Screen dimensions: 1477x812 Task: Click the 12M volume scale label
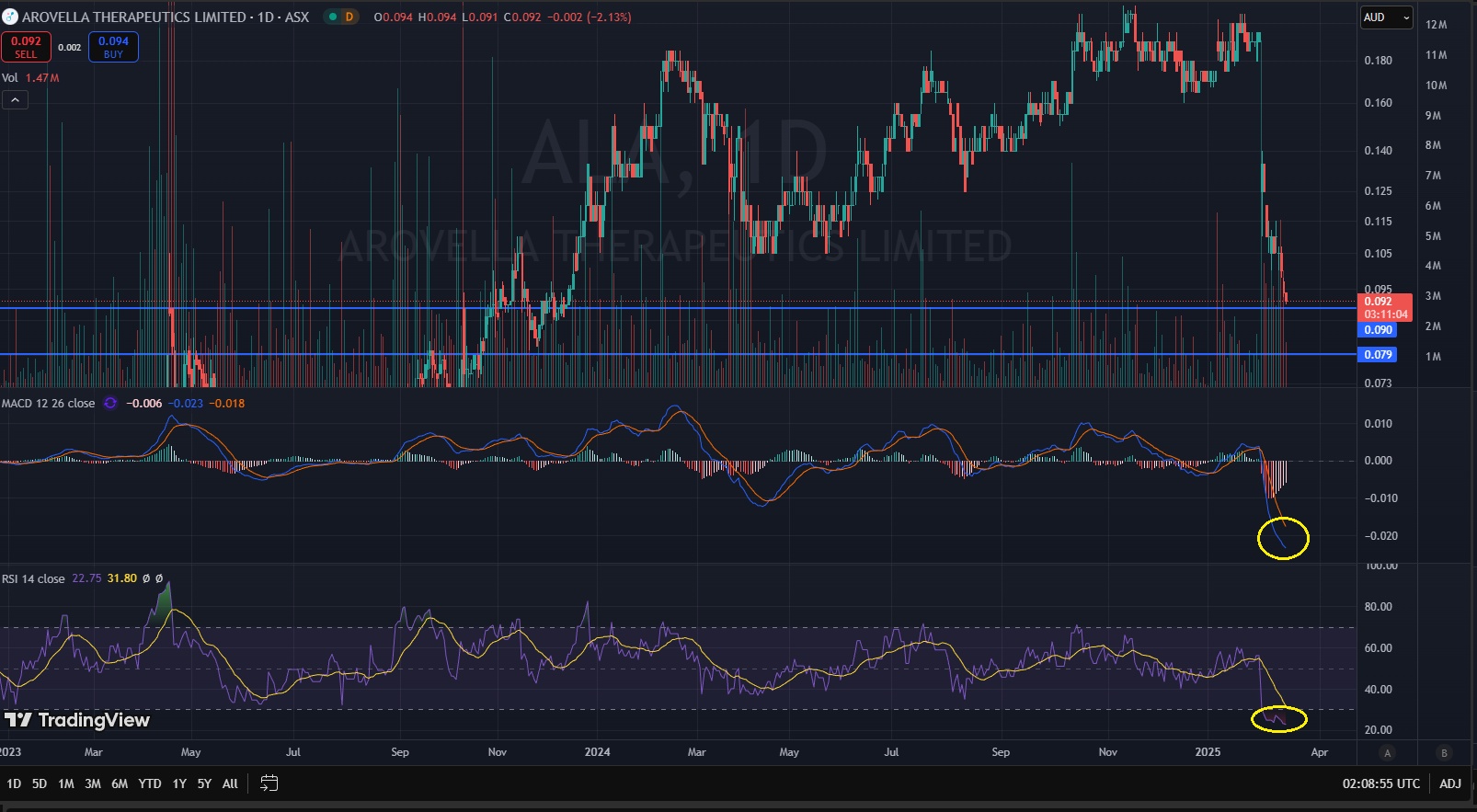pyautogui.click(x=1437, y=25)
